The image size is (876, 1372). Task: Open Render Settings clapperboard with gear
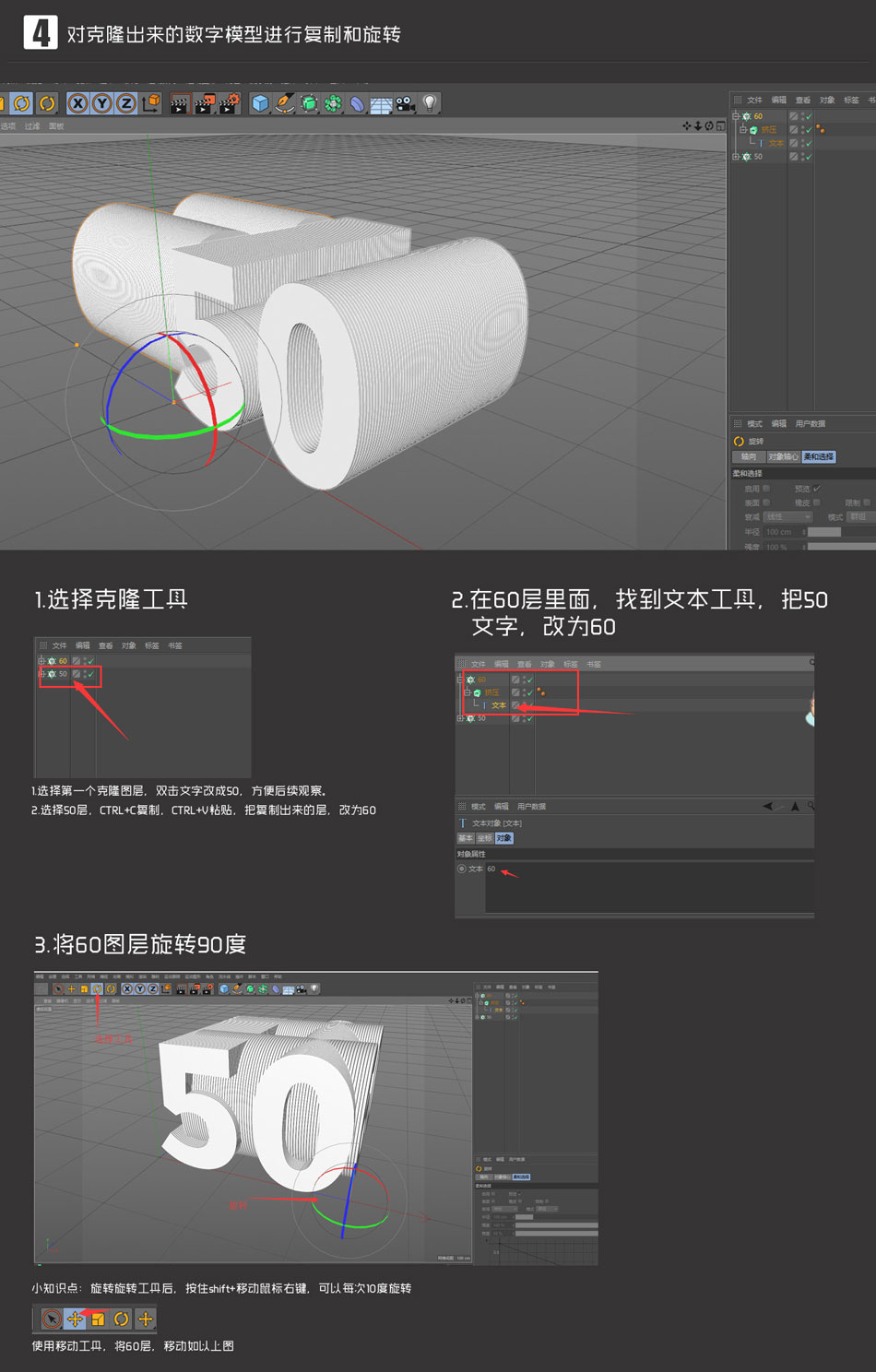(x=229, y=103)
